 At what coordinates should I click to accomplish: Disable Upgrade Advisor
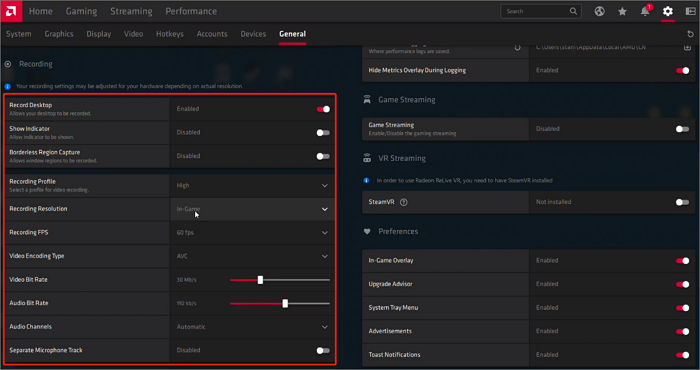click(x=683, y=284)
